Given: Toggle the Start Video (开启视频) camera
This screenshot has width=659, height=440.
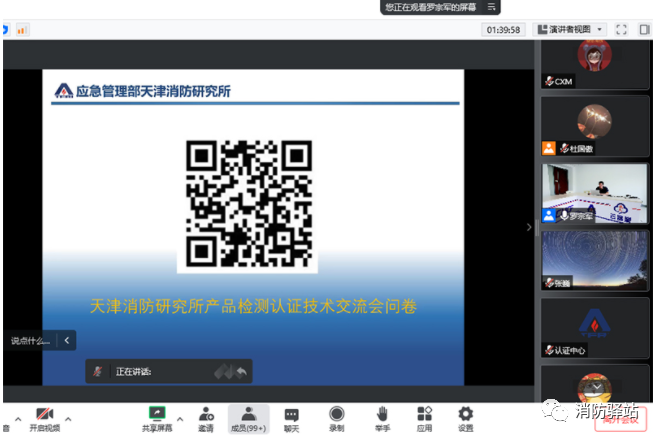Looking at the screenshot, I should (x=44, y=417).
